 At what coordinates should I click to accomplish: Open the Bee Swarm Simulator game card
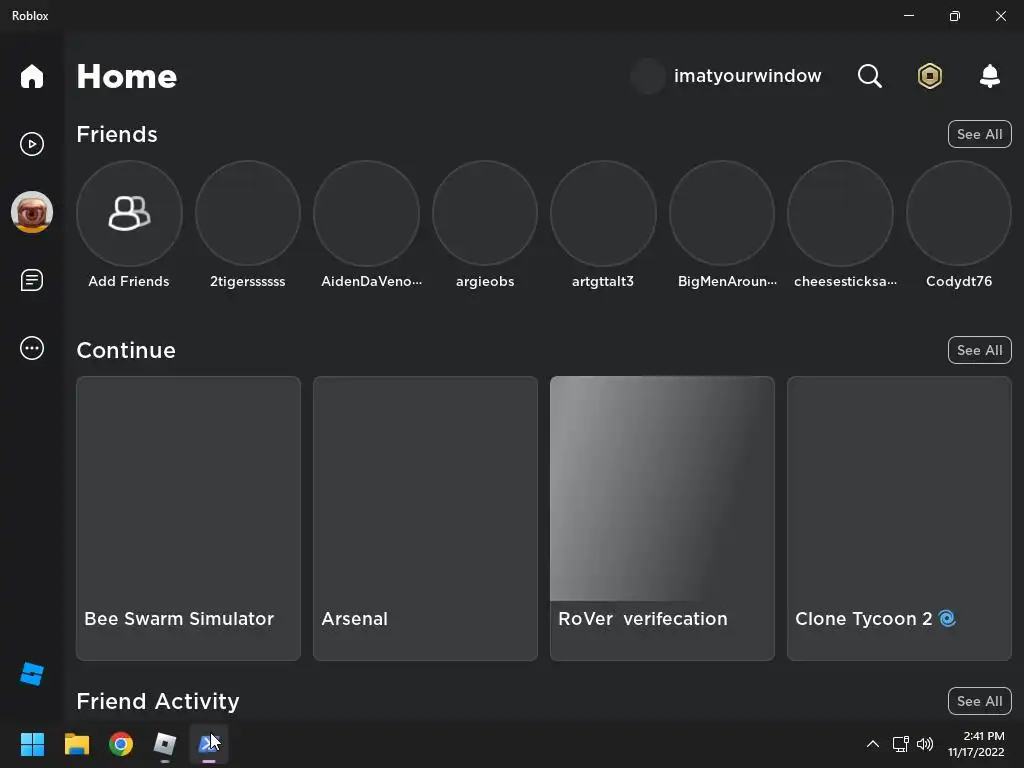[188, 518]
